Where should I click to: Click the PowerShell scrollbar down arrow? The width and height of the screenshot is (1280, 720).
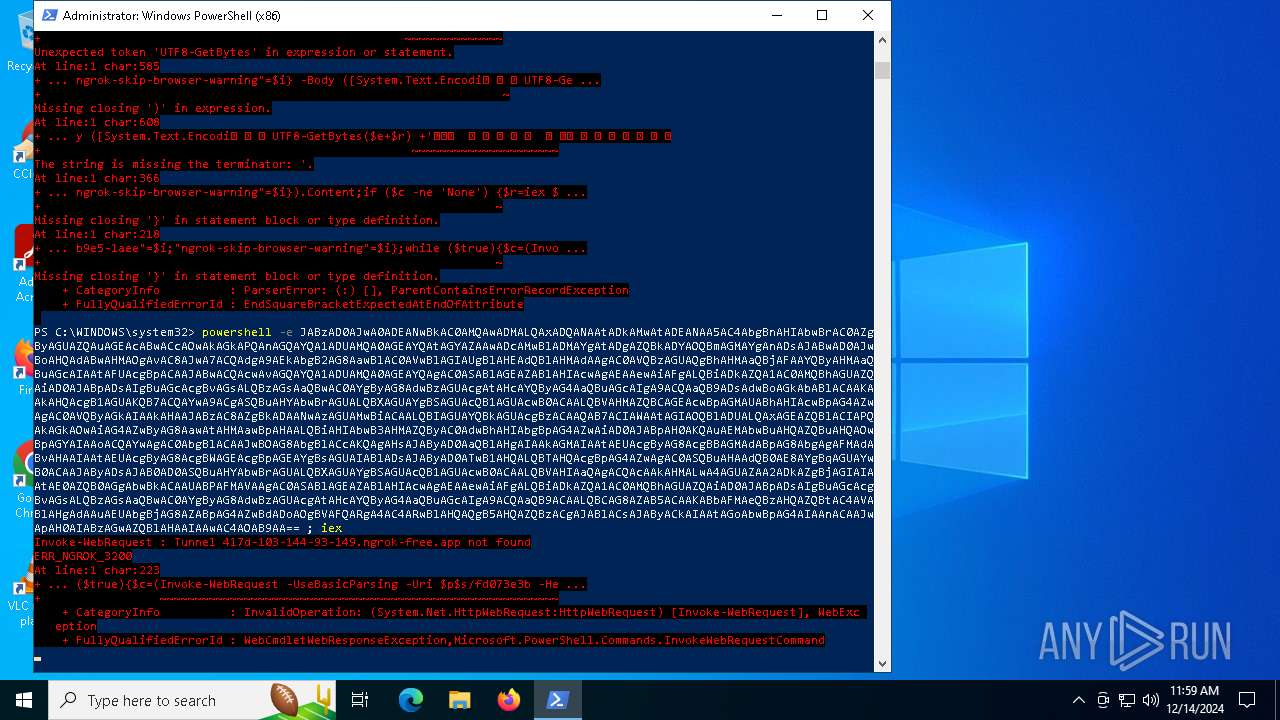click(882, 662)
